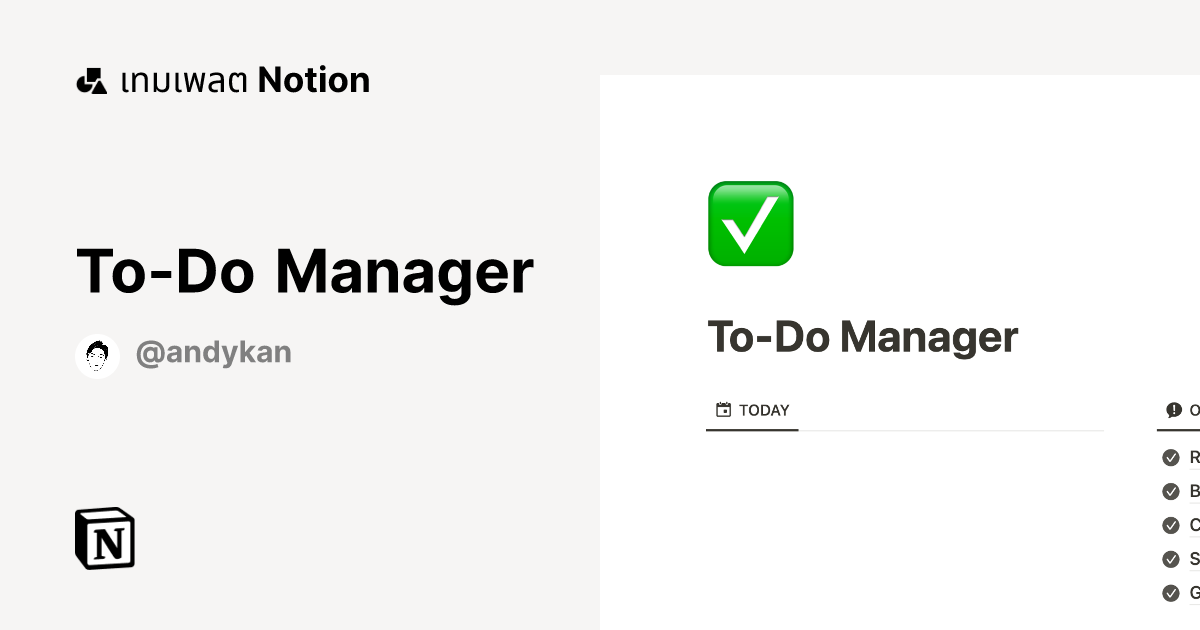Click the exclamation speech-bubble overdue icon
Viewport: 1200px width, 630px height.
(x=1174, y=409)
